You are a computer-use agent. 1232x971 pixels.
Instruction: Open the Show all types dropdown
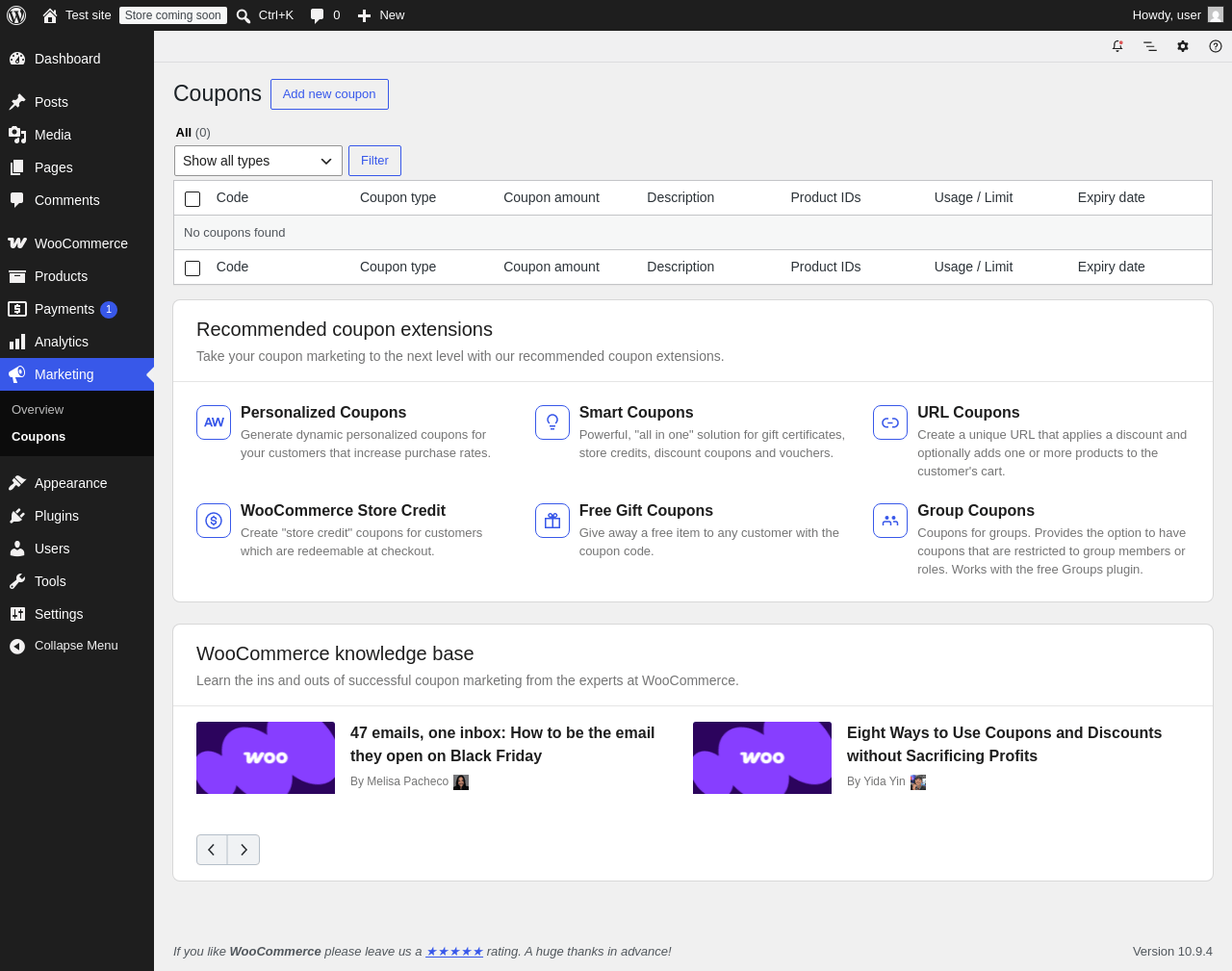[258, 161]
